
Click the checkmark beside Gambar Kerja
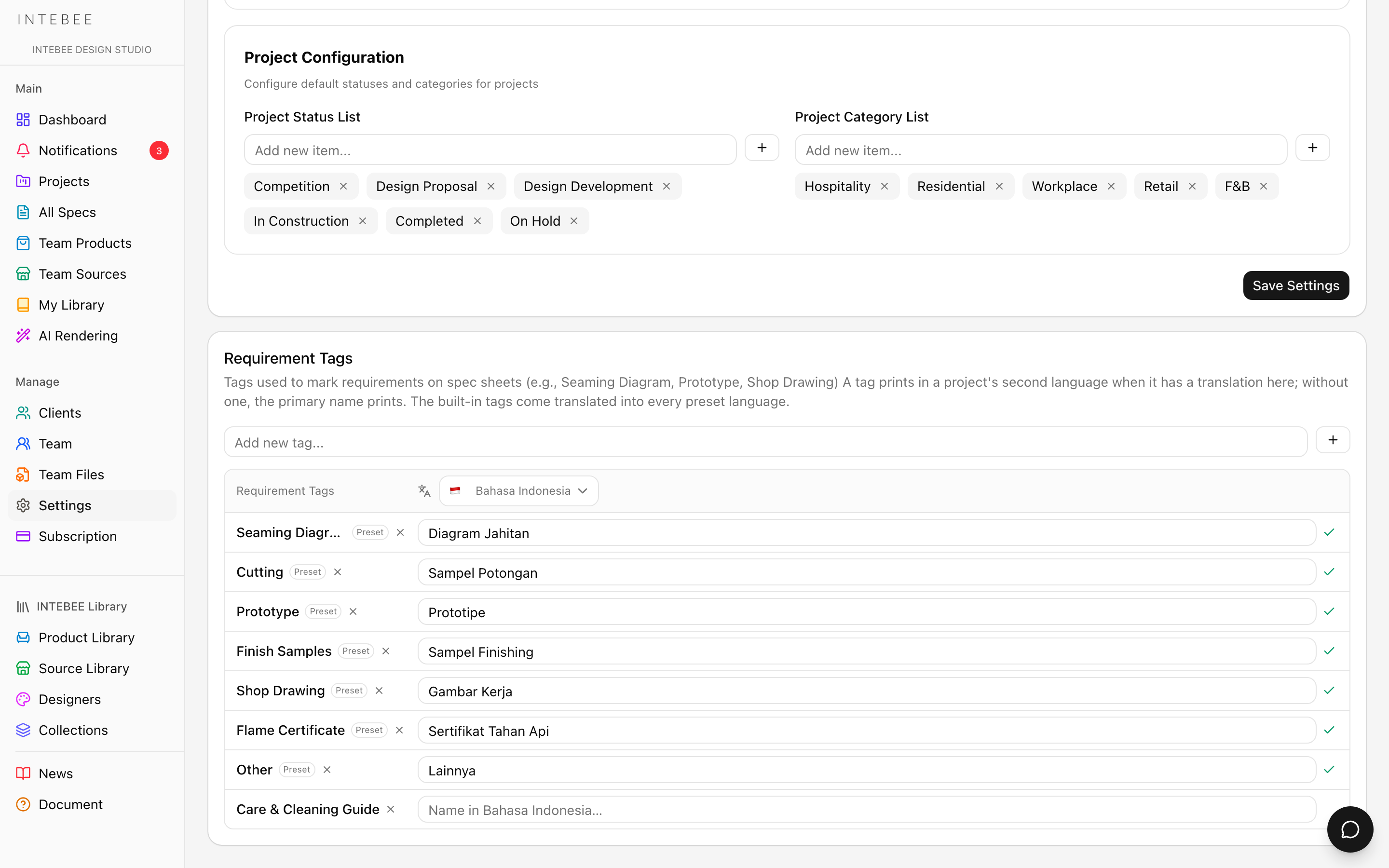tap(1329, 691)
